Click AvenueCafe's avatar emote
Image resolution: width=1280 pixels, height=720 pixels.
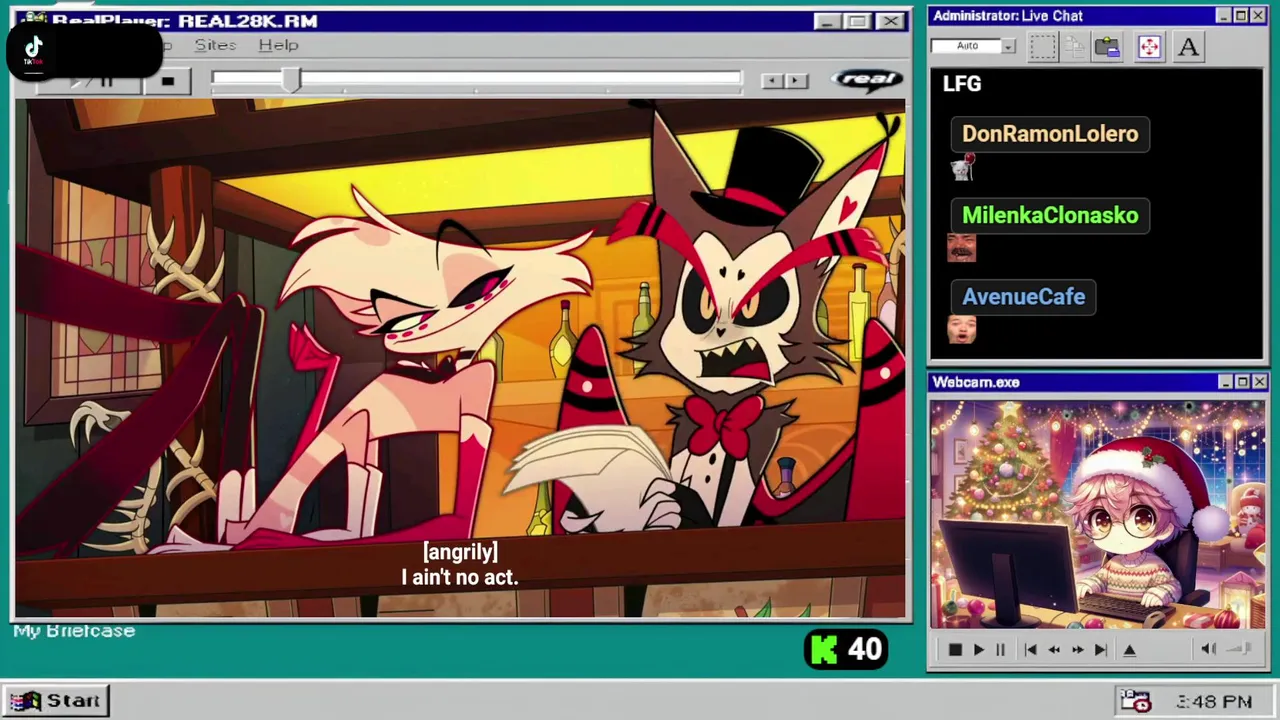click(961, 329)
